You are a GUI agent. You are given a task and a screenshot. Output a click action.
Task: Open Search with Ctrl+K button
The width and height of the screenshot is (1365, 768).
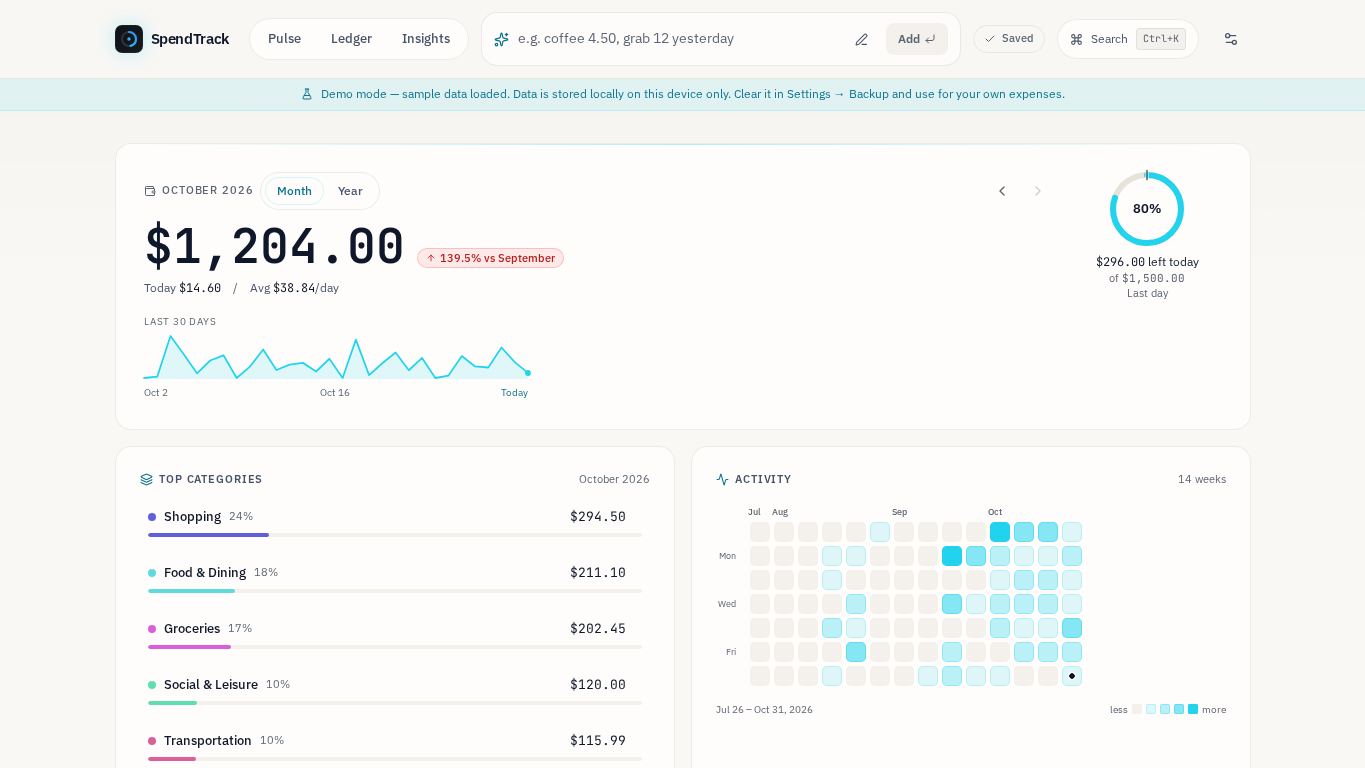pyautogui.click(x=1128, y=39)
